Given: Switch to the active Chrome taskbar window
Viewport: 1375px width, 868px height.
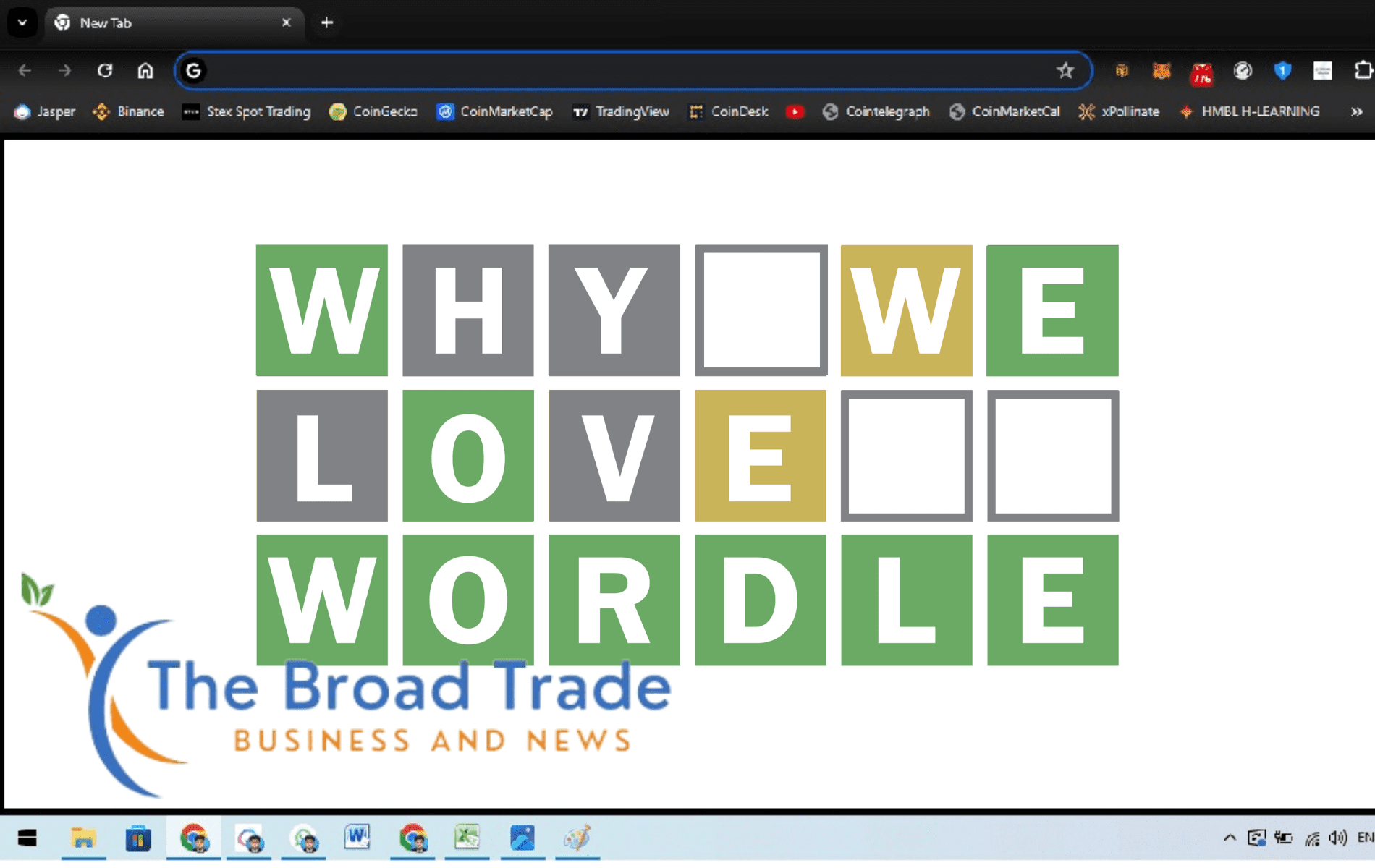Looking at the screenshot, I should click(194, 838).
